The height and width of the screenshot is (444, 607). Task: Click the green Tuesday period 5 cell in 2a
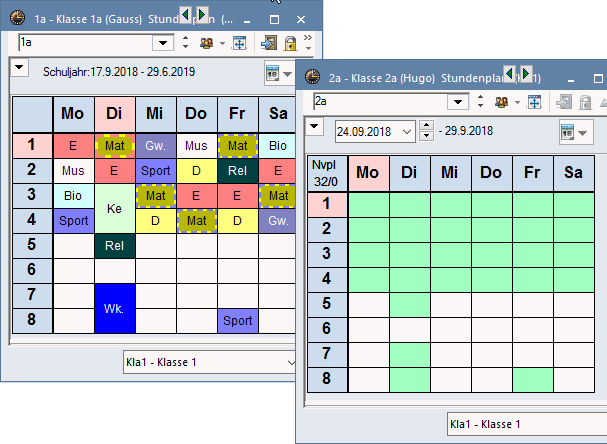(x=410, y=305)
